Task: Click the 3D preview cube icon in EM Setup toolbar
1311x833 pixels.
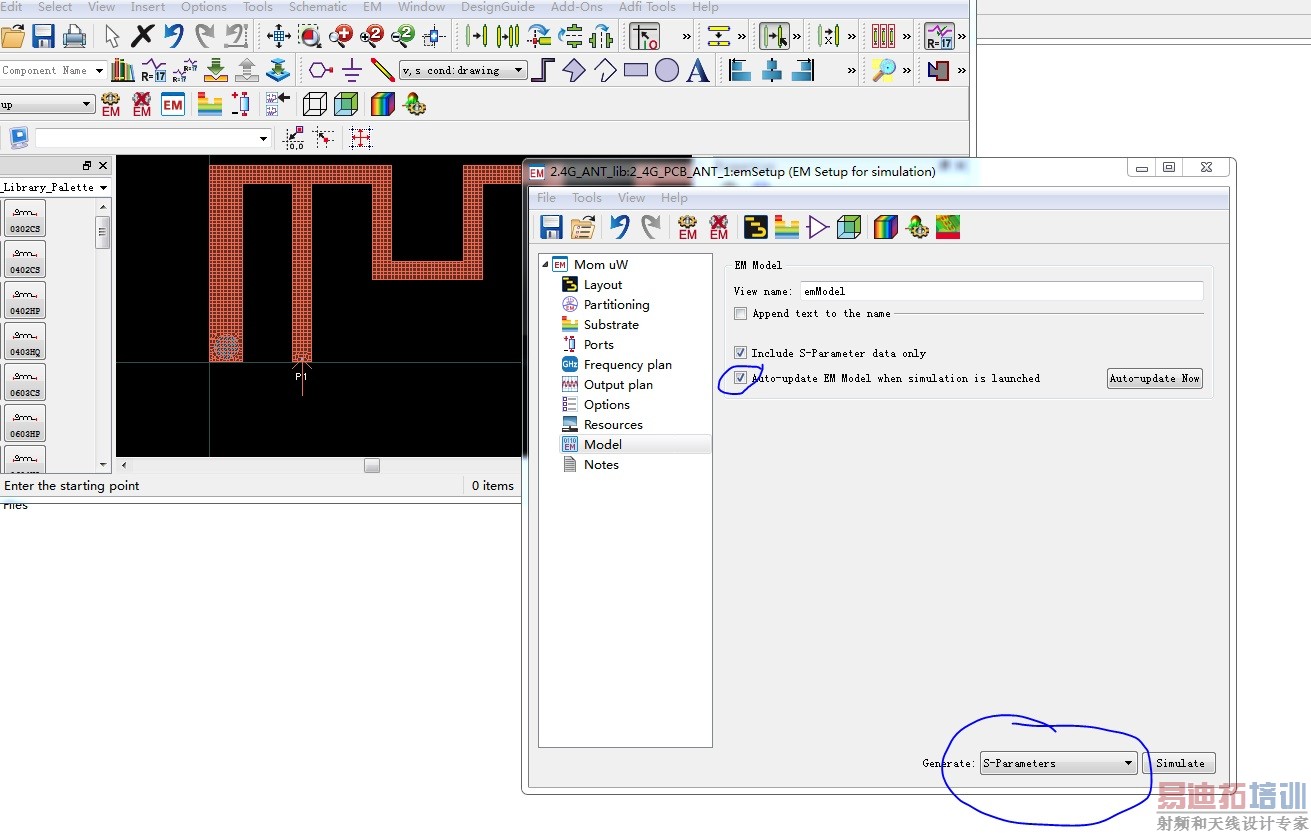Action: 849,227
